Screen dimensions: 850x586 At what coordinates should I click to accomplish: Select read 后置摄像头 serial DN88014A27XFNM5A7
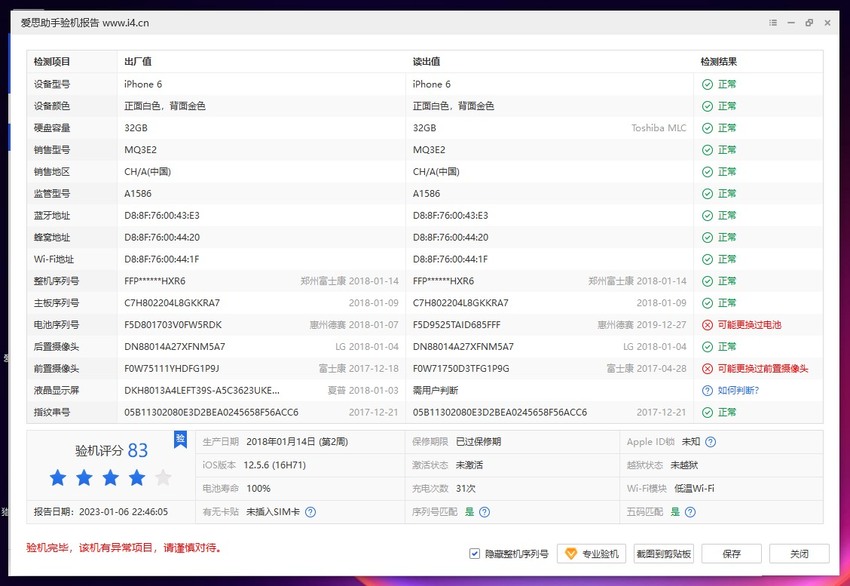click(x=463, y=346)
